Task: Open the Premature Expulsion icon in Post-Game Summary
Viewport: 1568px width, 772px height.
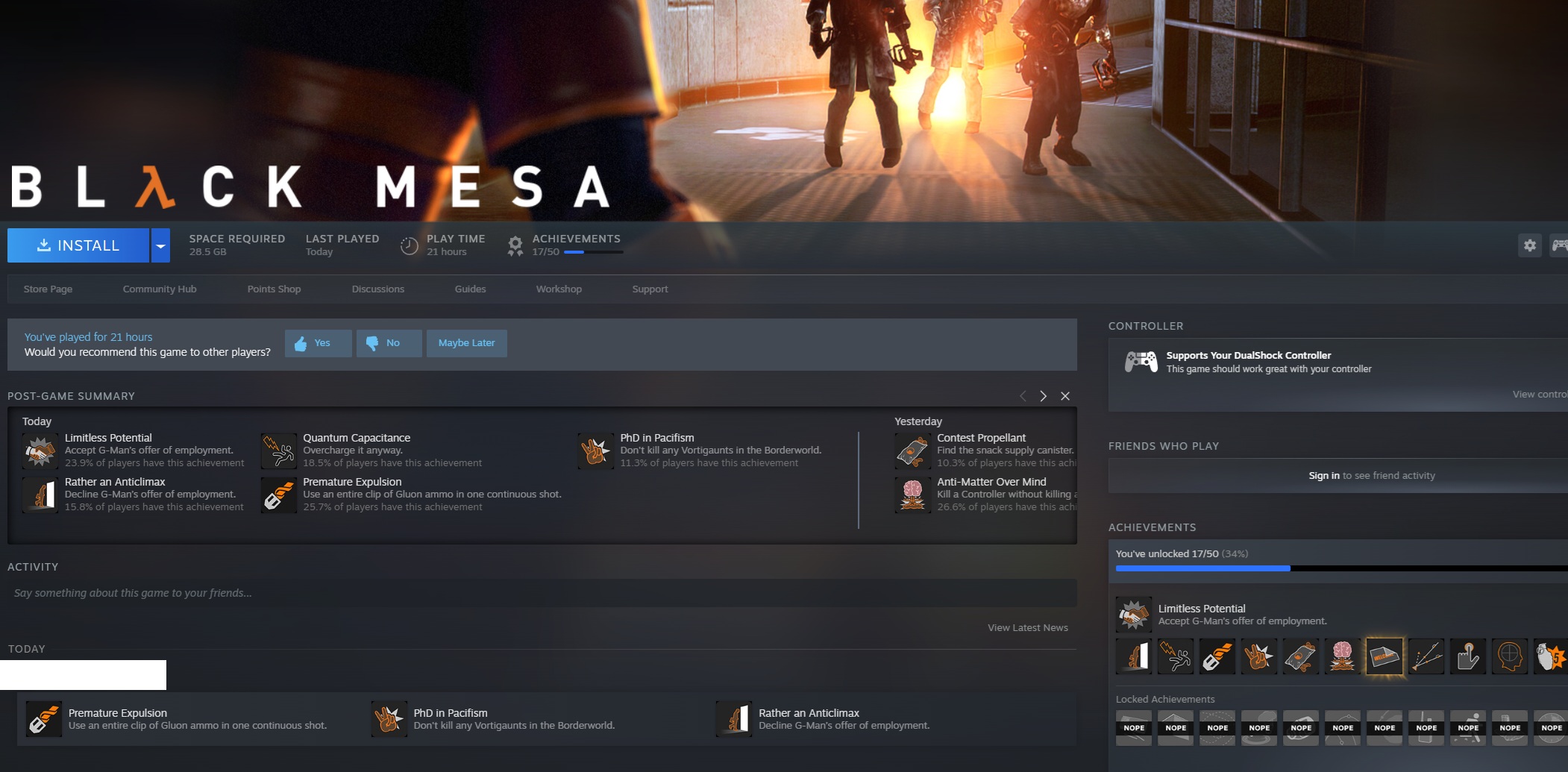Action: tap(279, 495)
